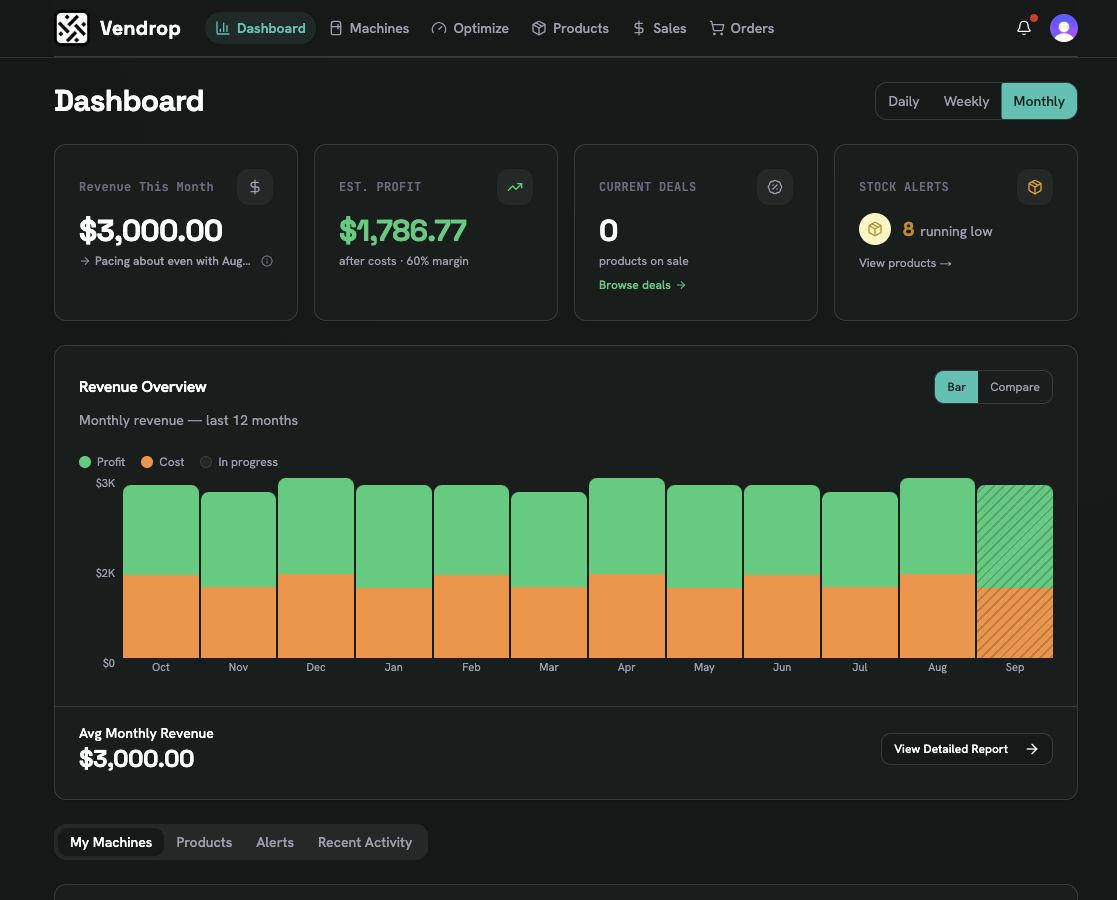Switch chart to Compare view
The height and width of the screenshot is (900, 1117).
1014,387
